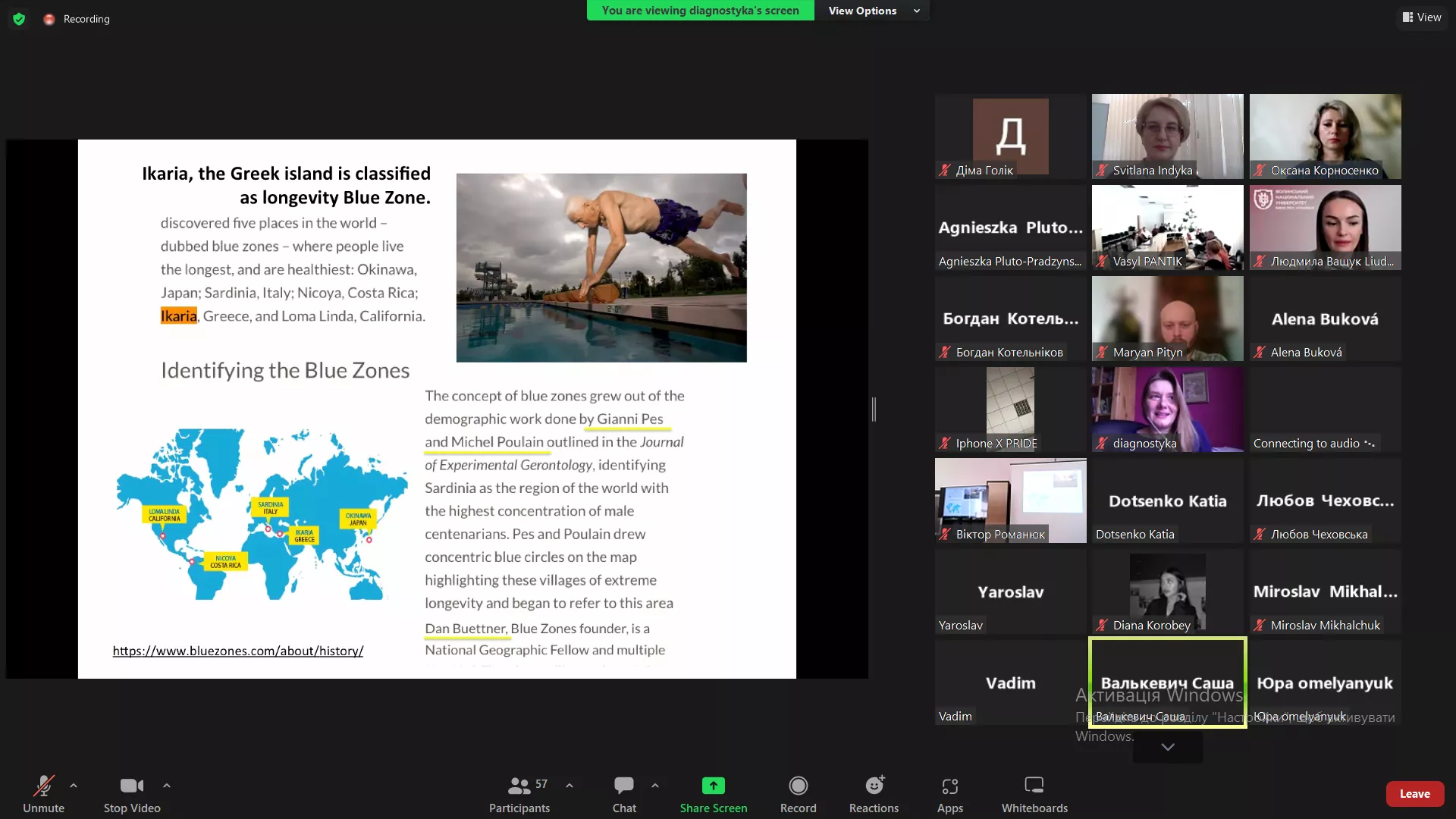The width and height of the screenshot is (1456, 819).
Task: Open the Whiteboards icon
Action: (1034, 786)
